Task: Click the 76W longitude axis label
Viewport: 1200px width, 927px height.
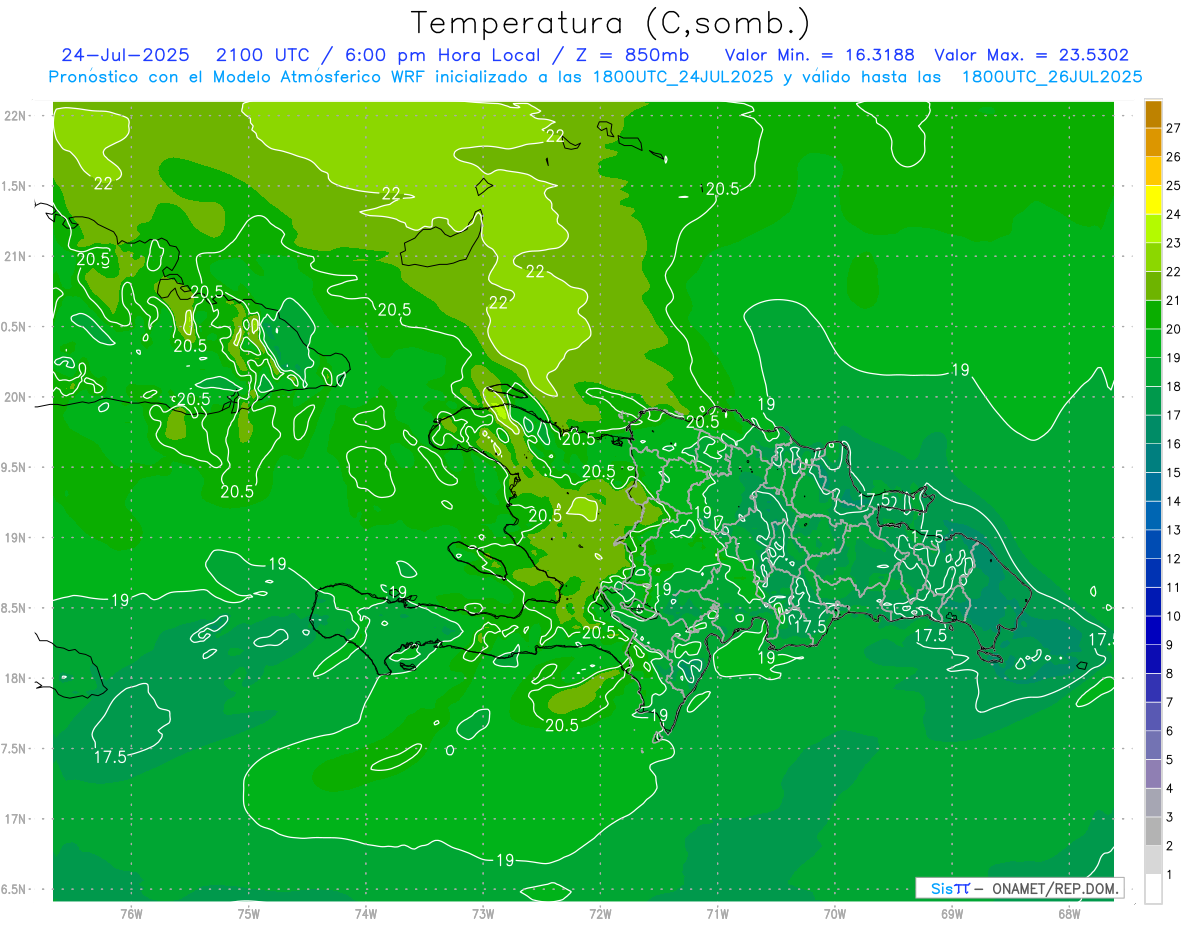Action: coord(131,913)
